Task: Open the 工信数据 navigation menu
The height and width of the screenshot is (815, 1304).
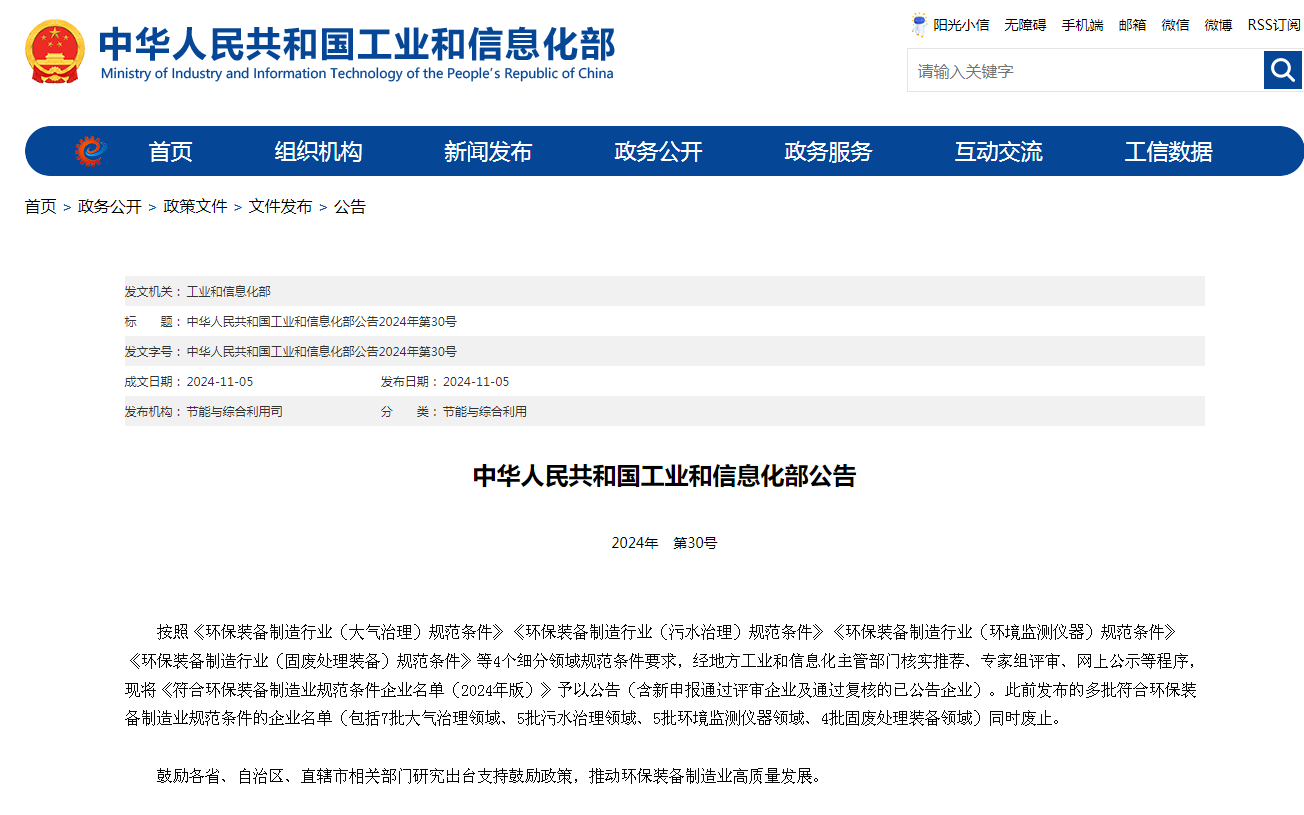Action: (1168, 151)
